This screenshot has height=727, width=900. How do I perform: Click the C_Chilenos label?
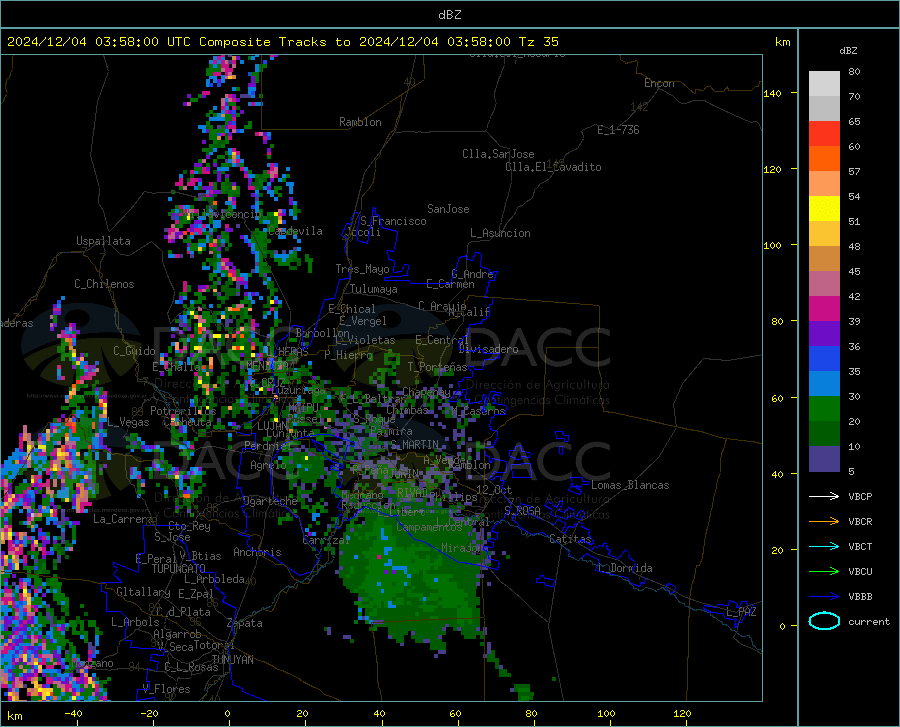tap(104, 284)
